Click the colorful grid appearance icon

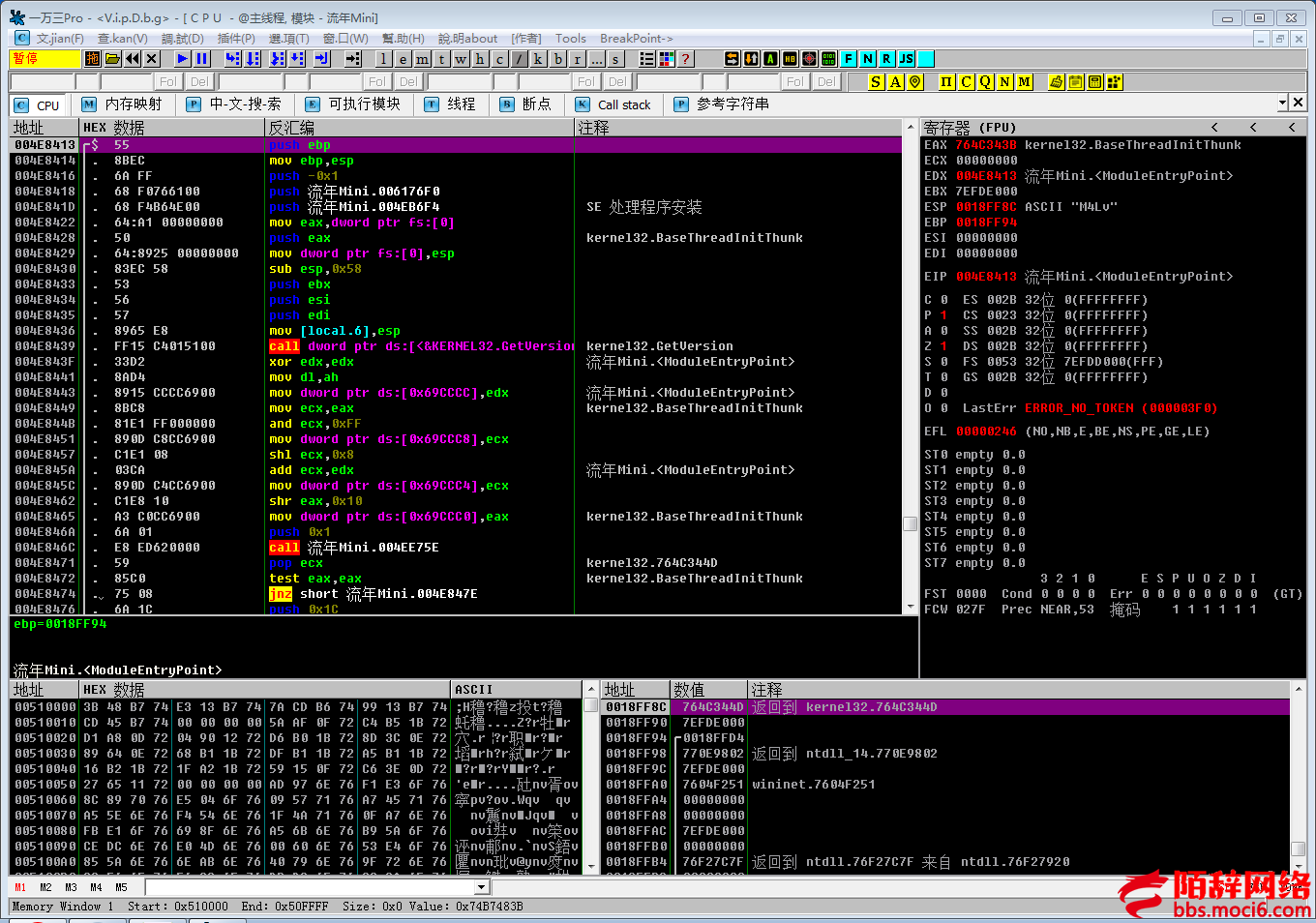[666, 58]
